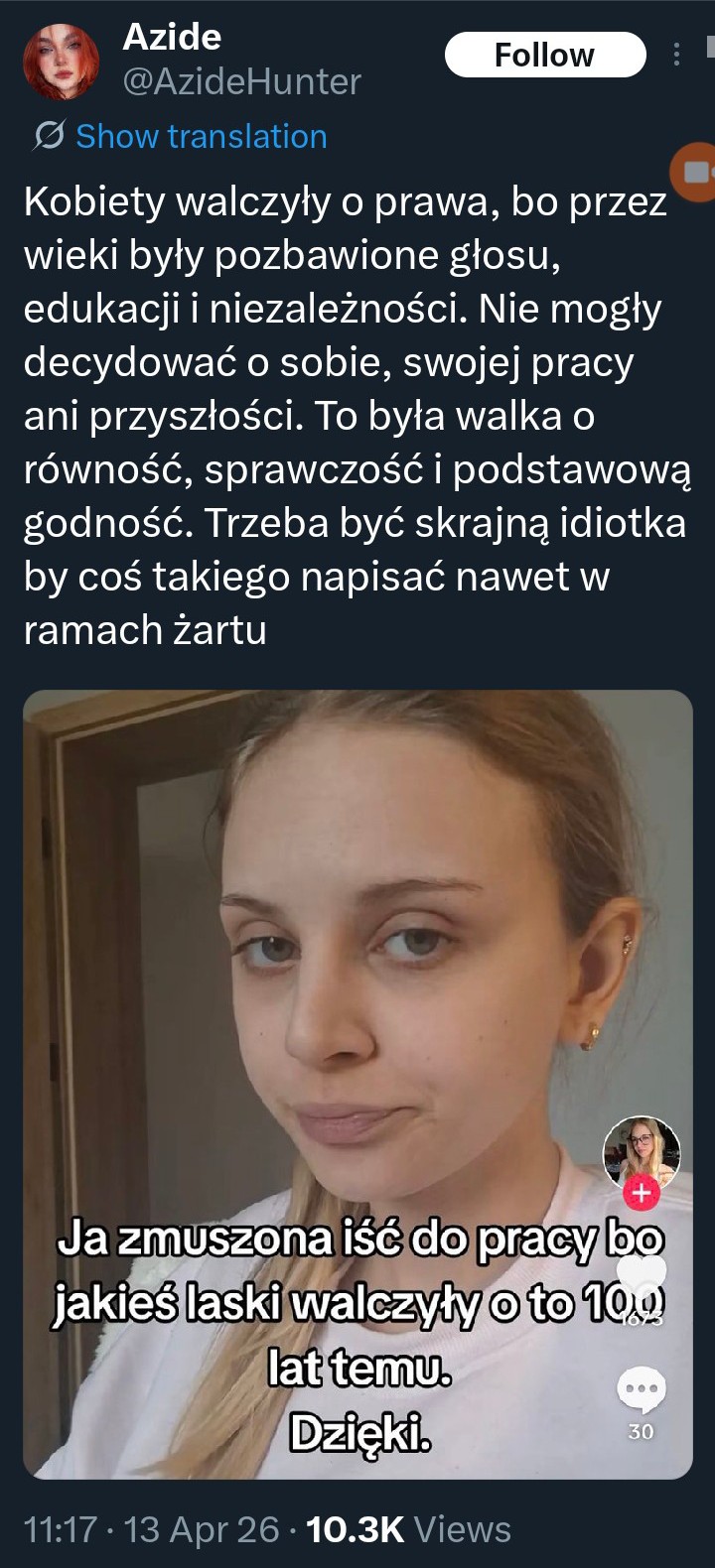Image resolution: width=715 pixels, height=1568 pixels.
Task: Tap the 11:17 · 13 Apr 26 timestamp
Action: pyautogui.click(x=151, y=1529)
